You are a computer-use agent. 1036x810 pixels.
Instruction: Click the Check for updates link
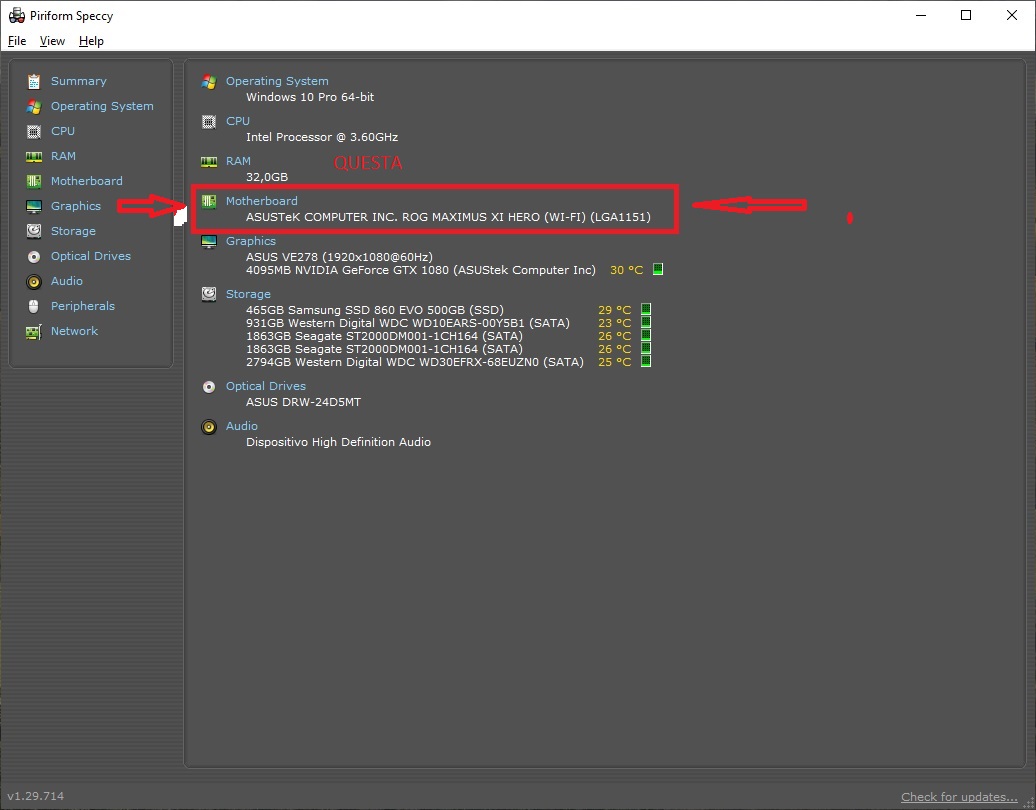[959, 797]
